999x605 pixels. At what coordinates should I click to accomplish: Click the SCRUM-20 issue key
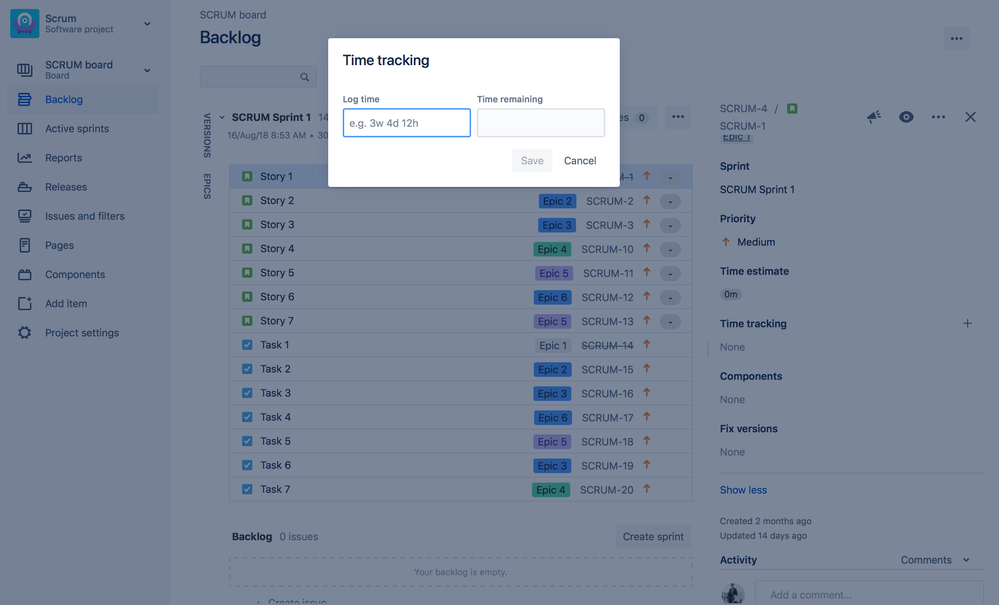click(607, 490)
